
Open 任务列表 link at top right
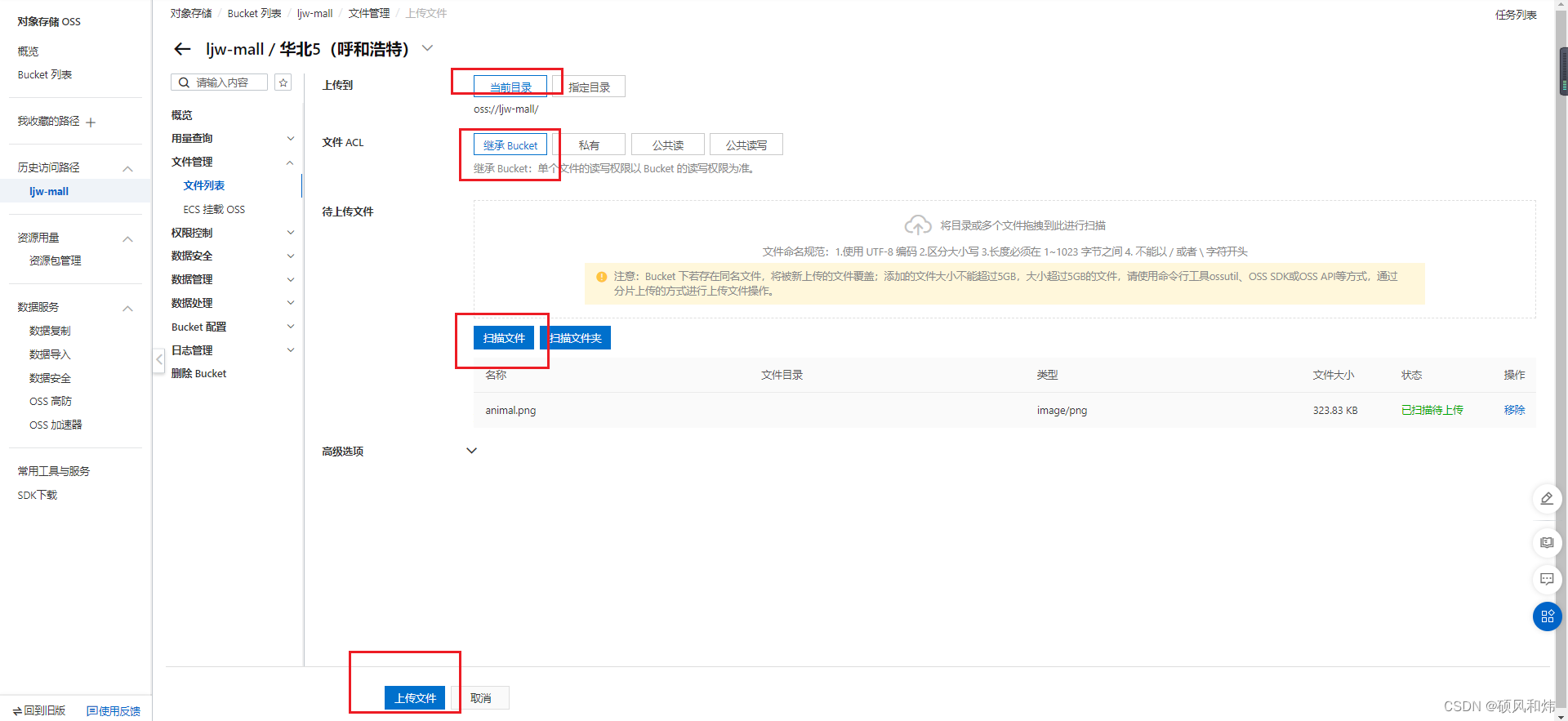[x=1516, y=15]
